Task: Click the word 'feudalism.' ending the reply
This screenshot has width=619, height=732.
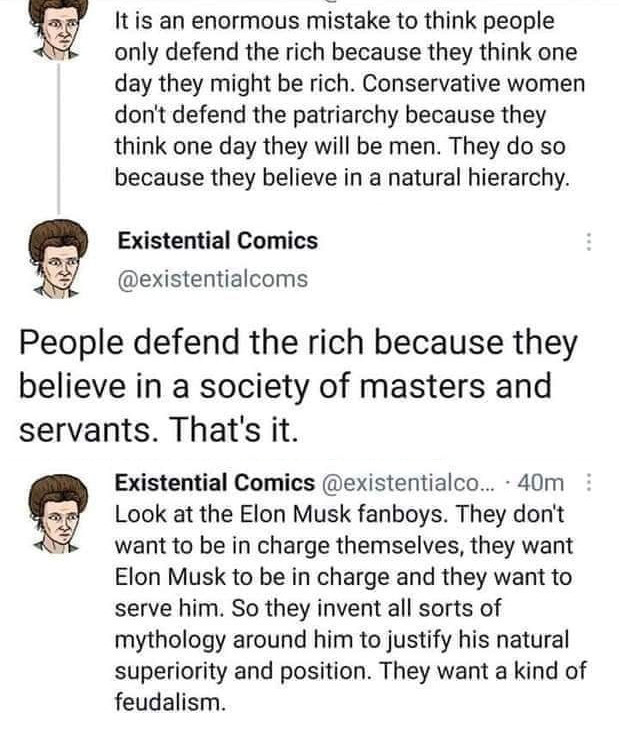Action: (170, 702)
